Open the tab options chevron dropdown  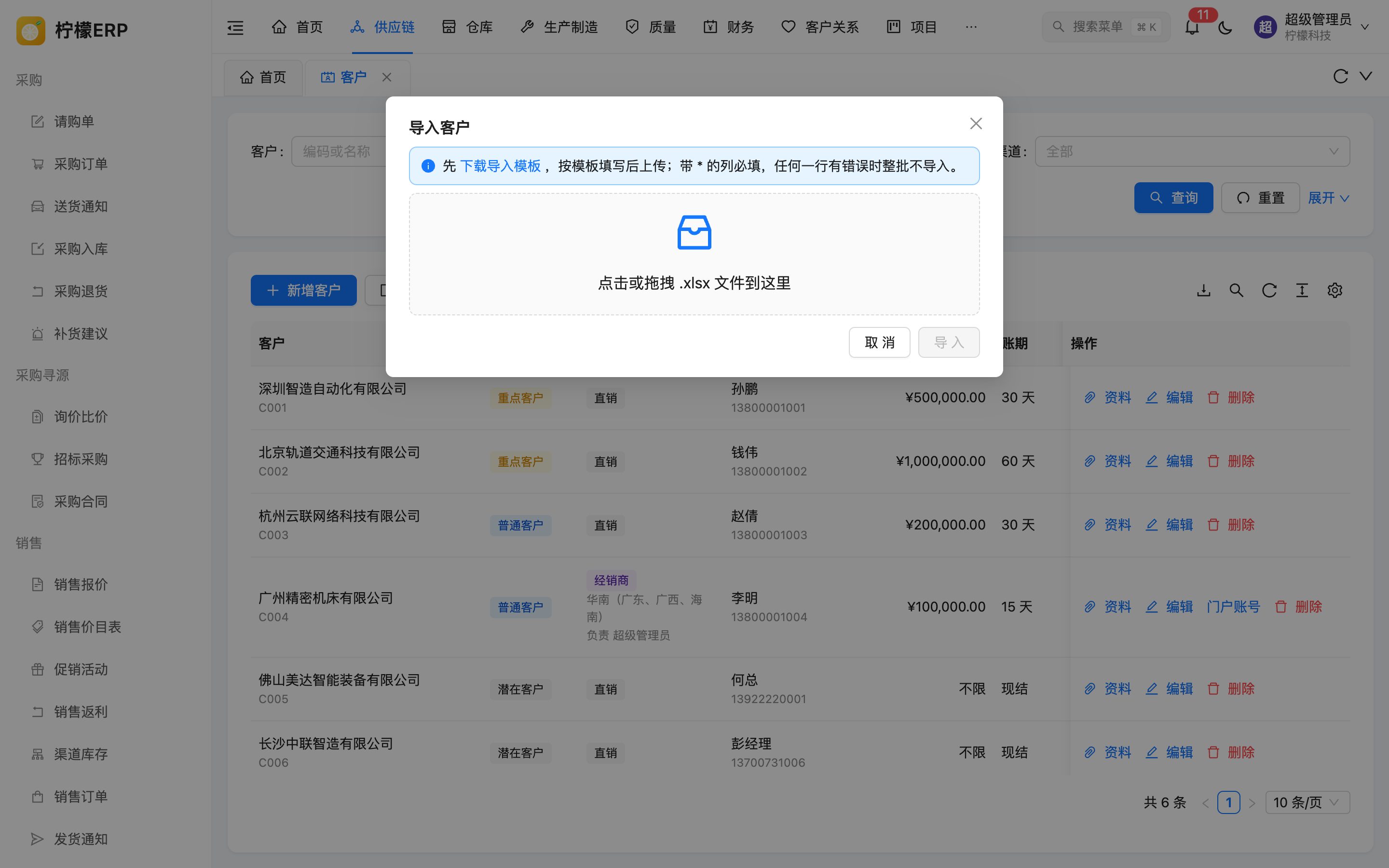pos(1366,76)
